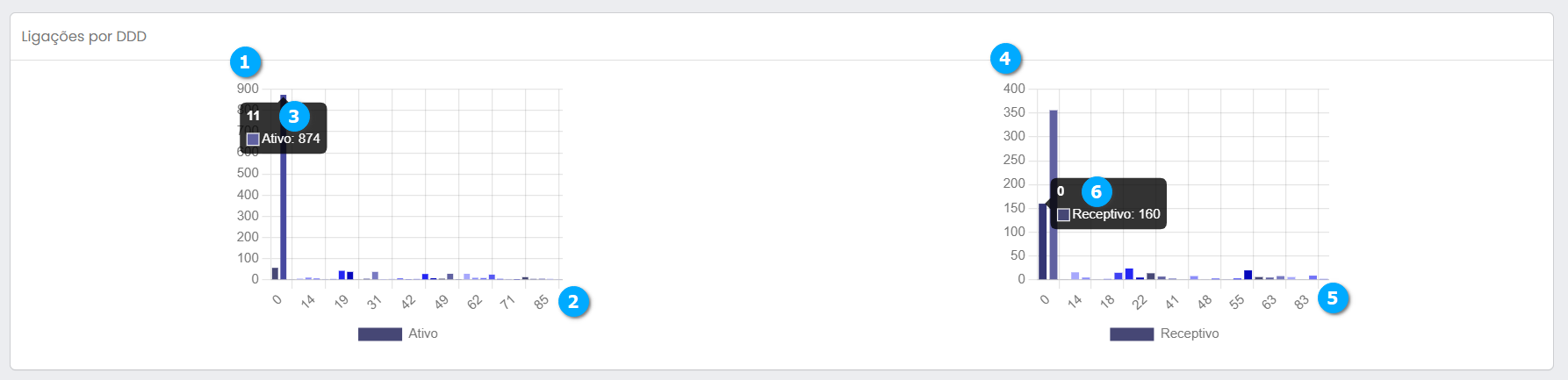Click the "Ligações por DDD" panel title
Viewport: 1568px width, 380px height.
(x=84, y=37)
